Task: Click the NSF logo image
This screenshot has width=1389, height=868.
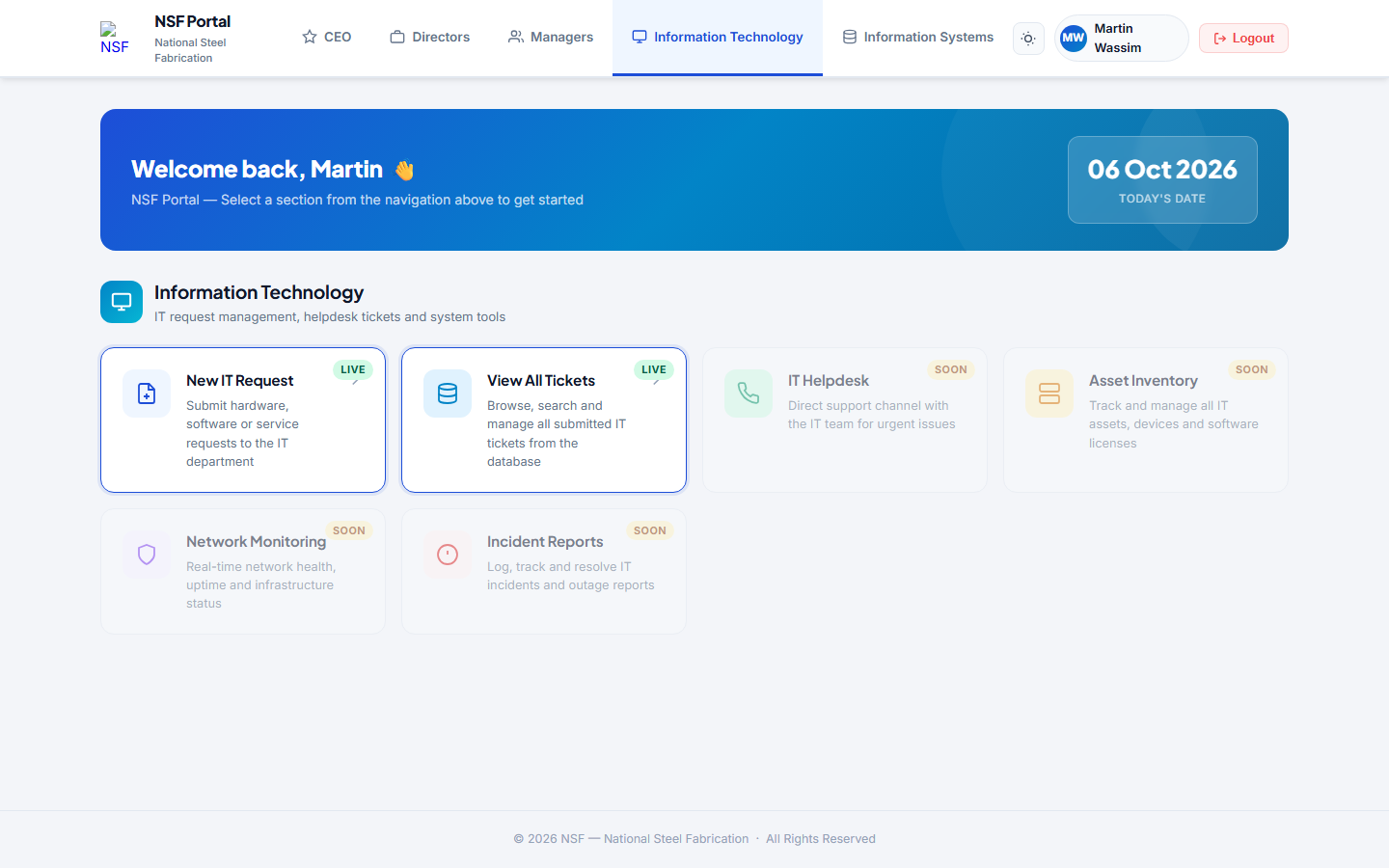Action: 116,39
